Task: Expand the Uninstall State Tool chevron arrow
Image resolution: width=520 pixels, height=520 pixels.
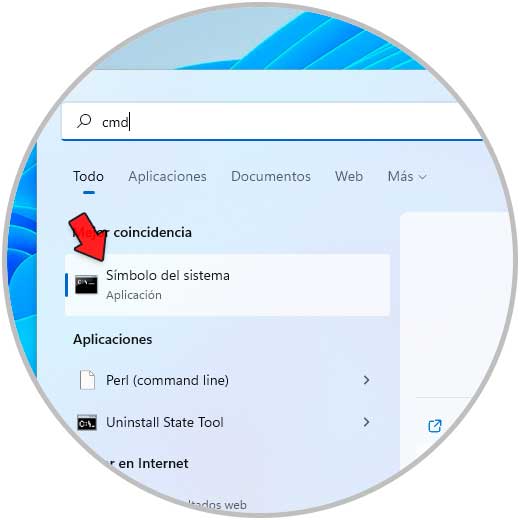Action: pyautogui.click(x=366, y=422)
